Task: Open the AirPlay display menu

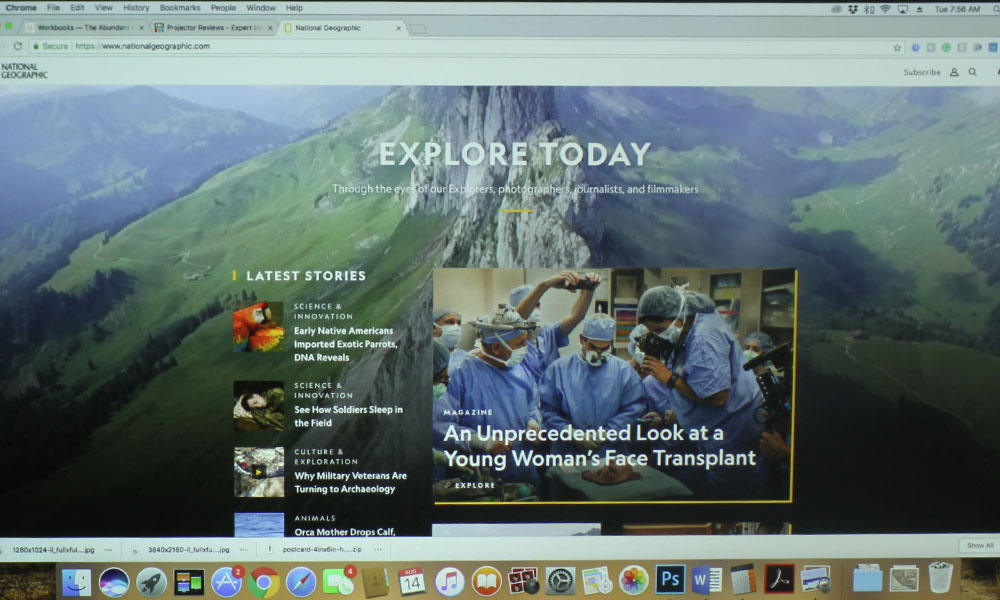Action: (902, 9)
